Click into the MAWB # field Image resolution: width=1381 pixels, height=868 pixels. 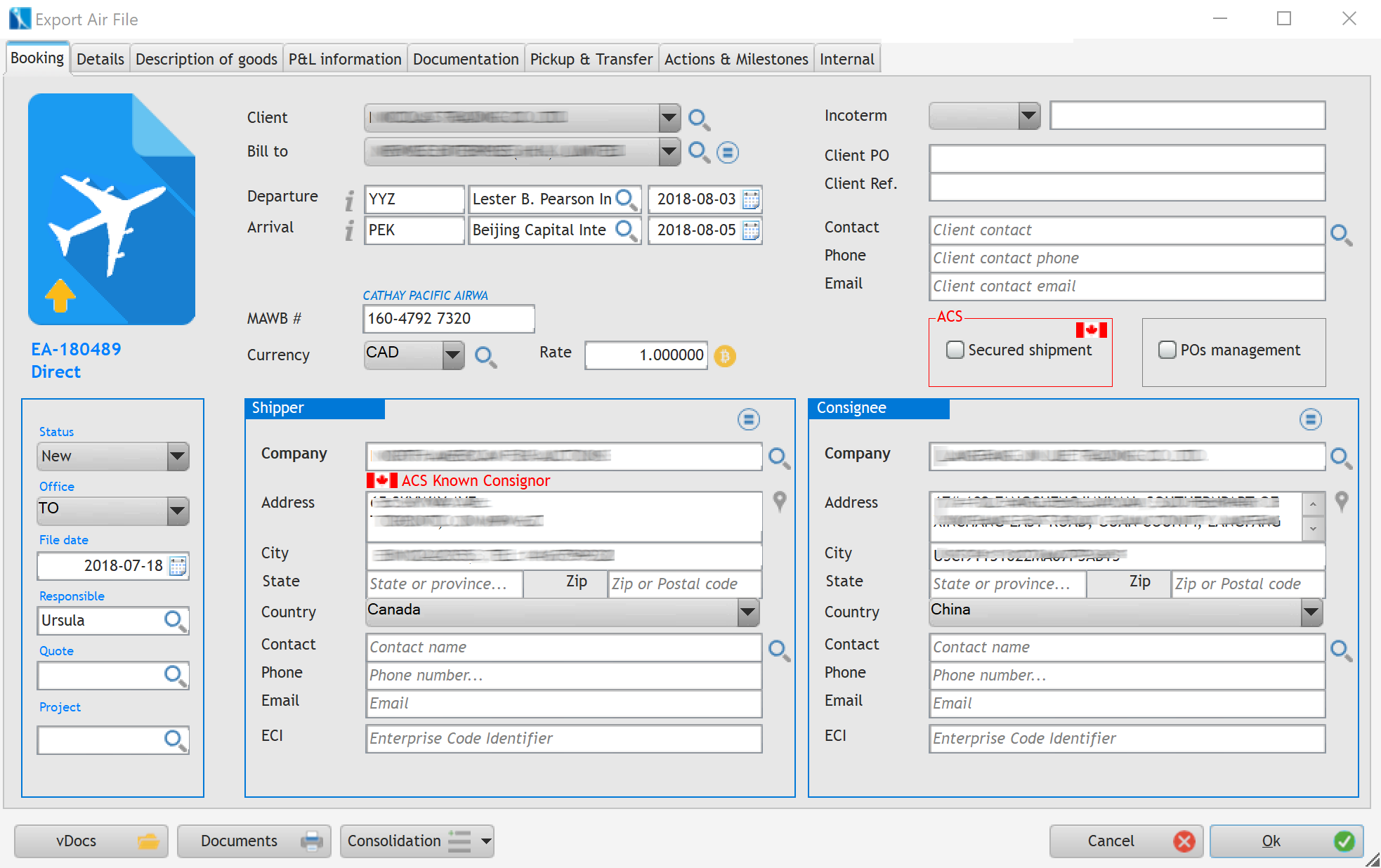448,319
